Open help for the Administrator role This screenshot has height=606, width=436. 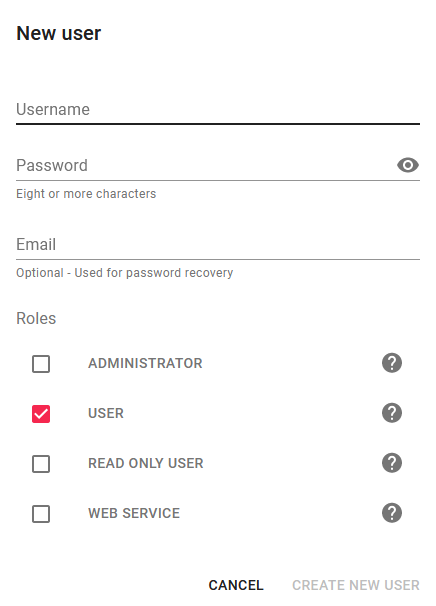(392, 363)
